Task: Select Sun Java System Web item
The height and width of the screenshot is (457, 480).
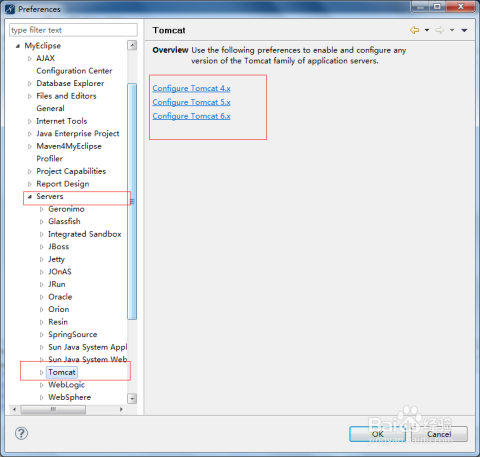Action: pyautogui.click(x=88, y=359)
